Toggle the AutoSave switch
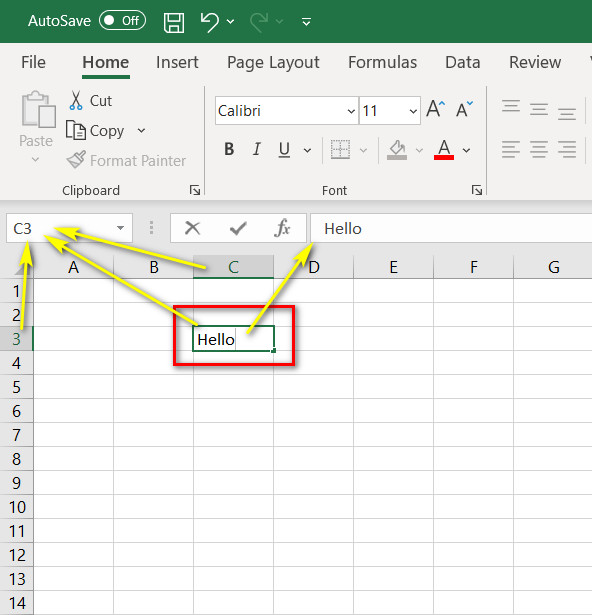Viewport: 592px width, 615px height. (122, 20)
